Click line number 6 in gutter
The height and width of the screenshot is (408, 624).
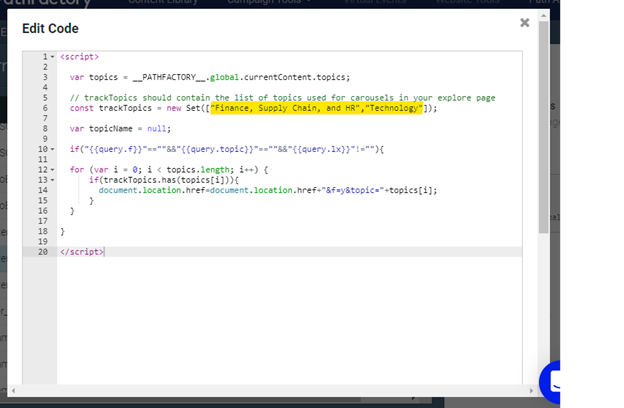click(45, 108)
